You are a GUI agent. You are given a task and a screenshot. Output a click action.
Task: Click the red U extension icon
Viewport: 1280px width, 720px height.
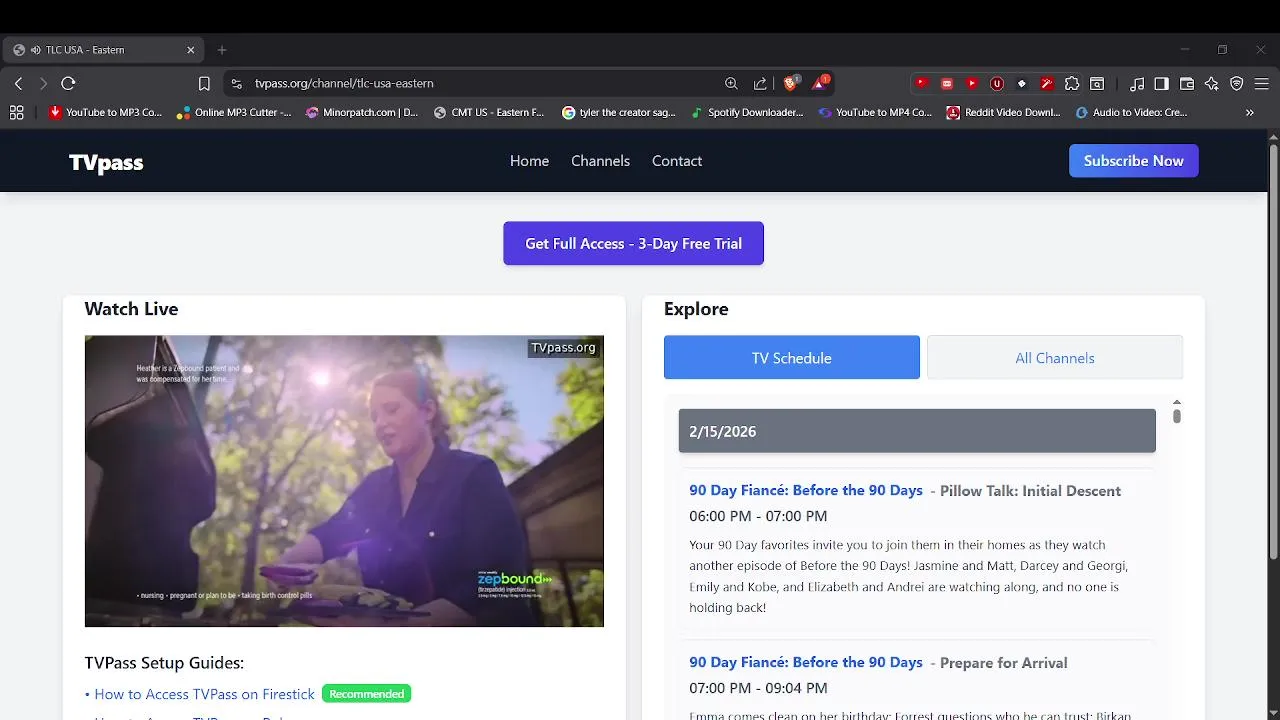[997, 84]
